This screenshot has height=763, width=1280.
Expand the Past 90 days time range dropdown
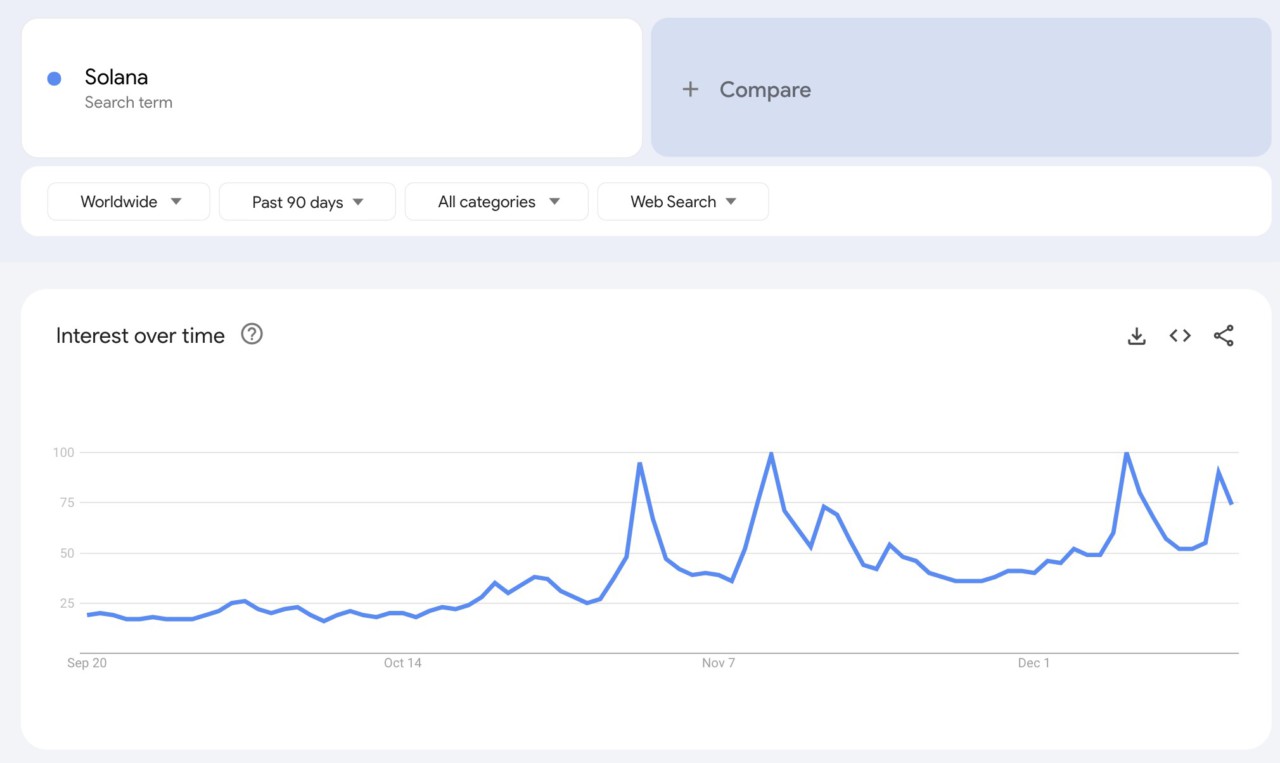[307, 201]
